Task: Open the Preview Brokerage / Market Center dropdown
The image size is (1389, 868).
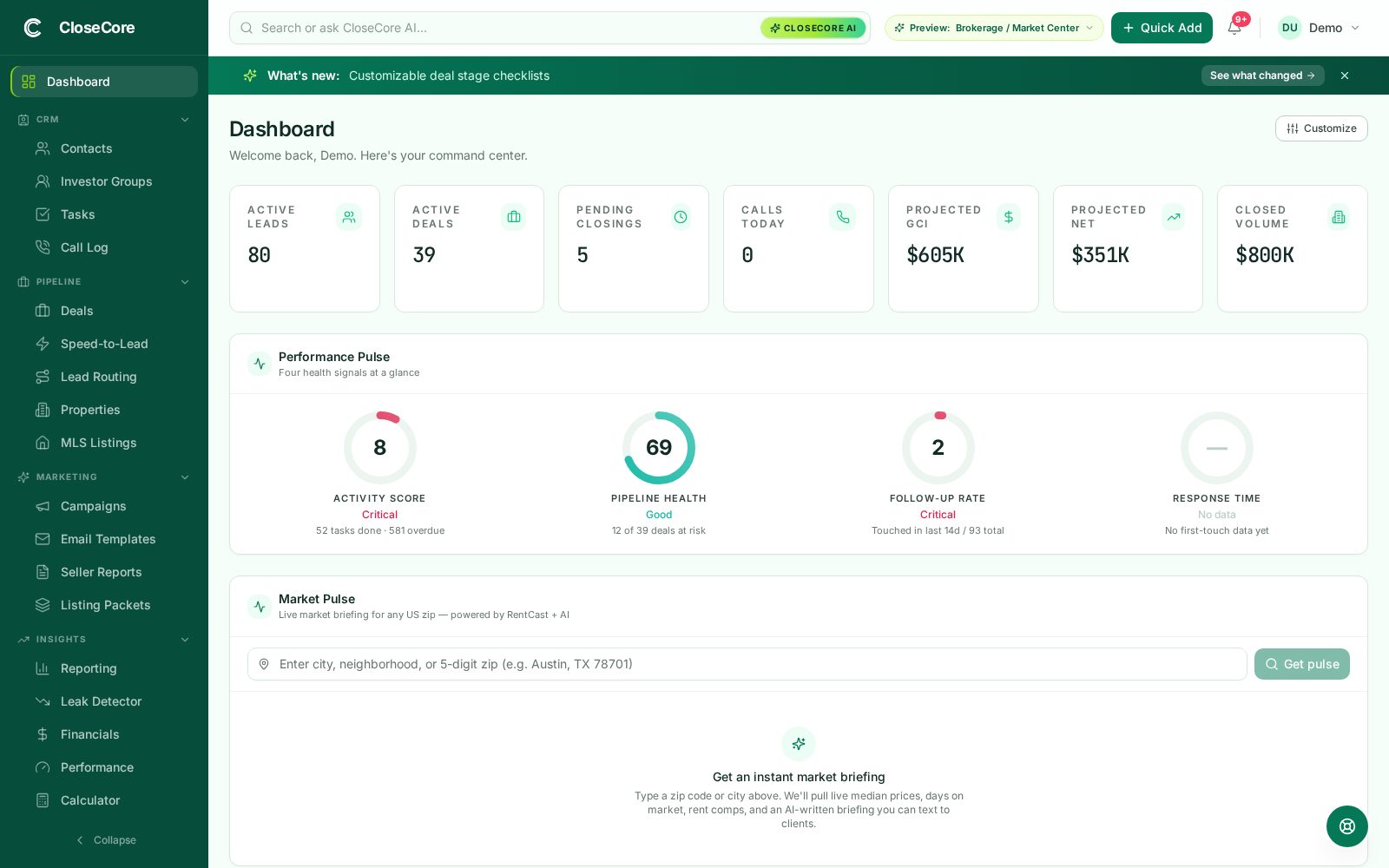Action: (x=994, y=28)
